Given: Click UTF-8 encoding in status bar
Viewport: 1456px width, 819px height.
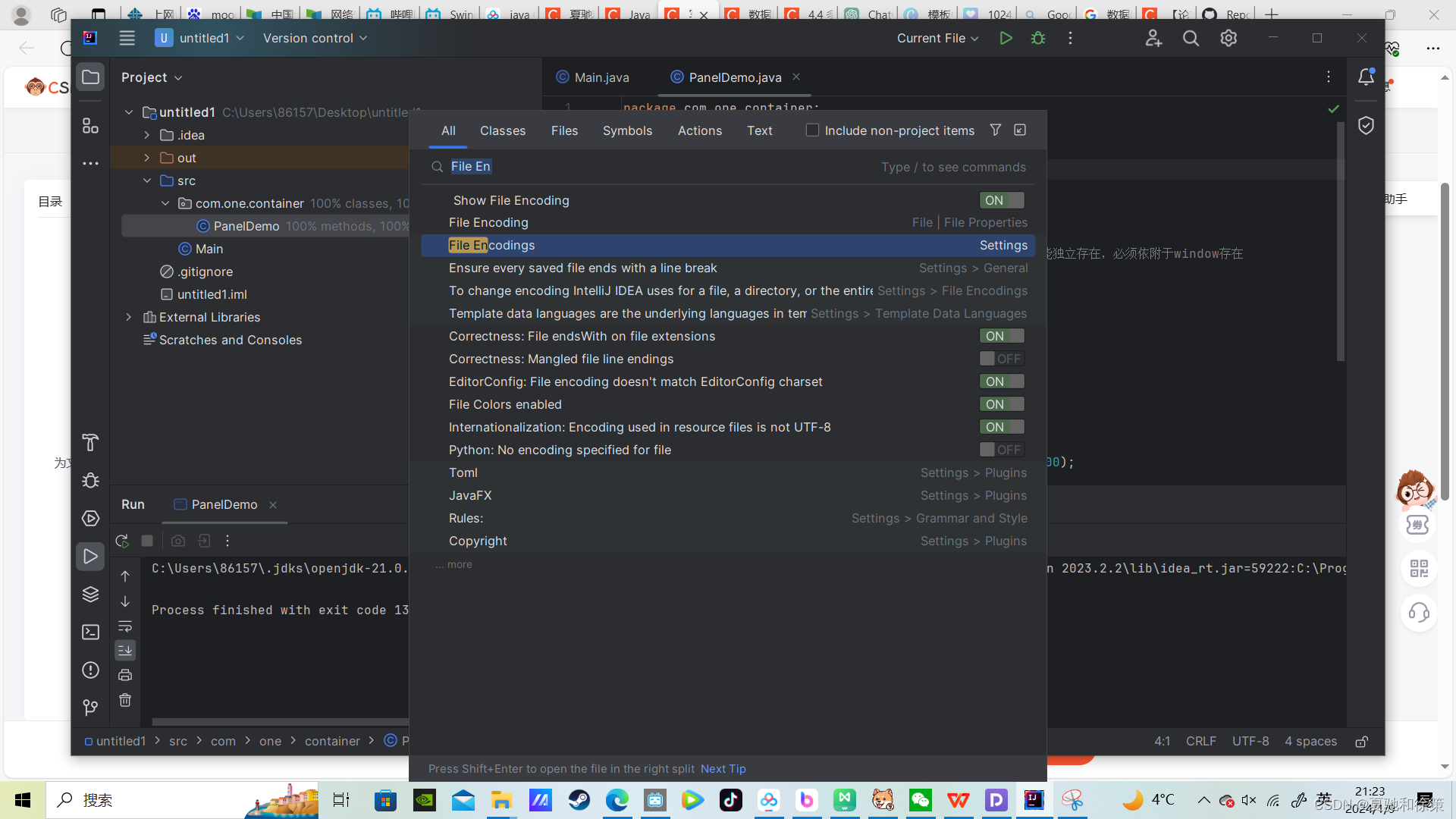Looking at the screenshot, I should point(1250,742).
